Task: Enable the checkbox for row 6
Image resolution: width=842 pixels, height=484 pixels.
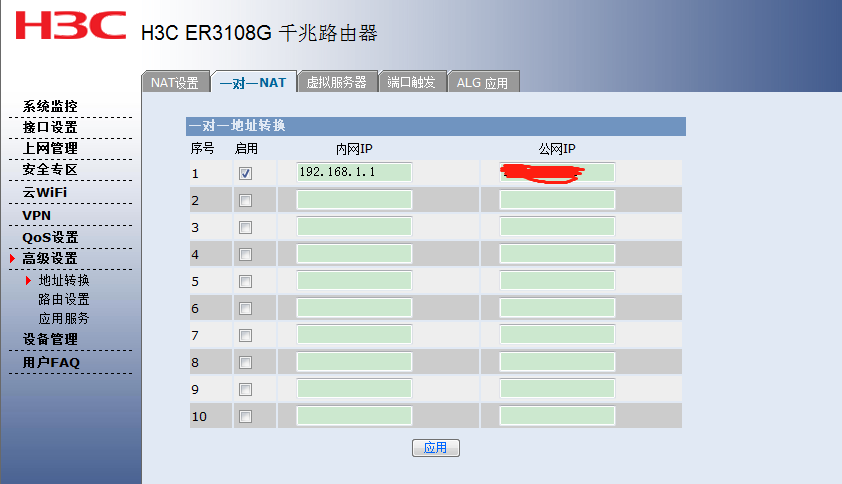Action: (x=245, y=308)
